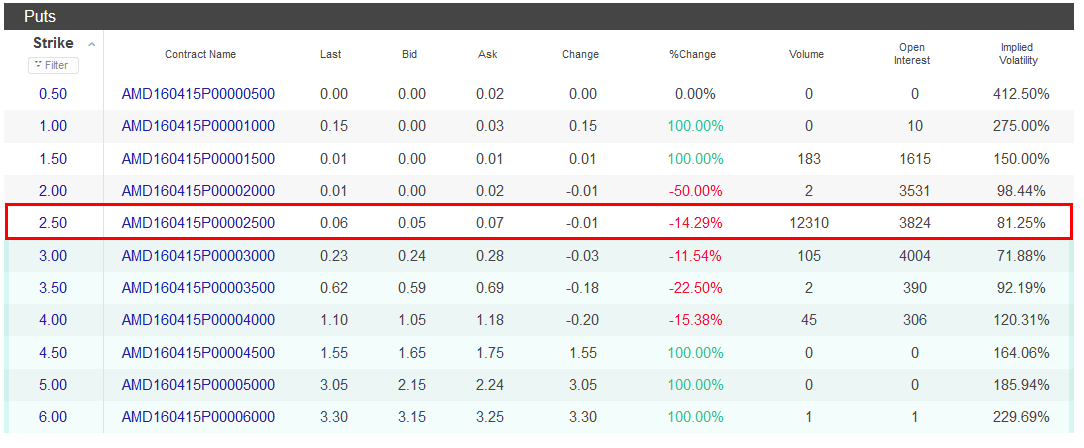
Task: Sort by the Open Interest header
Action: tap(914, 54)
